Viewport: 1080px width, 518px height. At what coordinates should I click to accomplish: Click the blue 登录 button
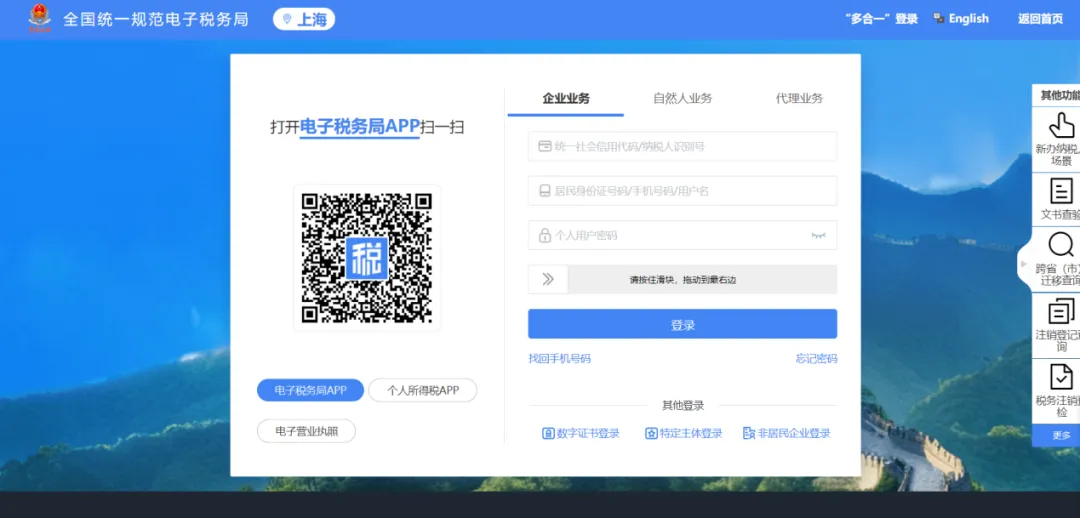[683, 324]
